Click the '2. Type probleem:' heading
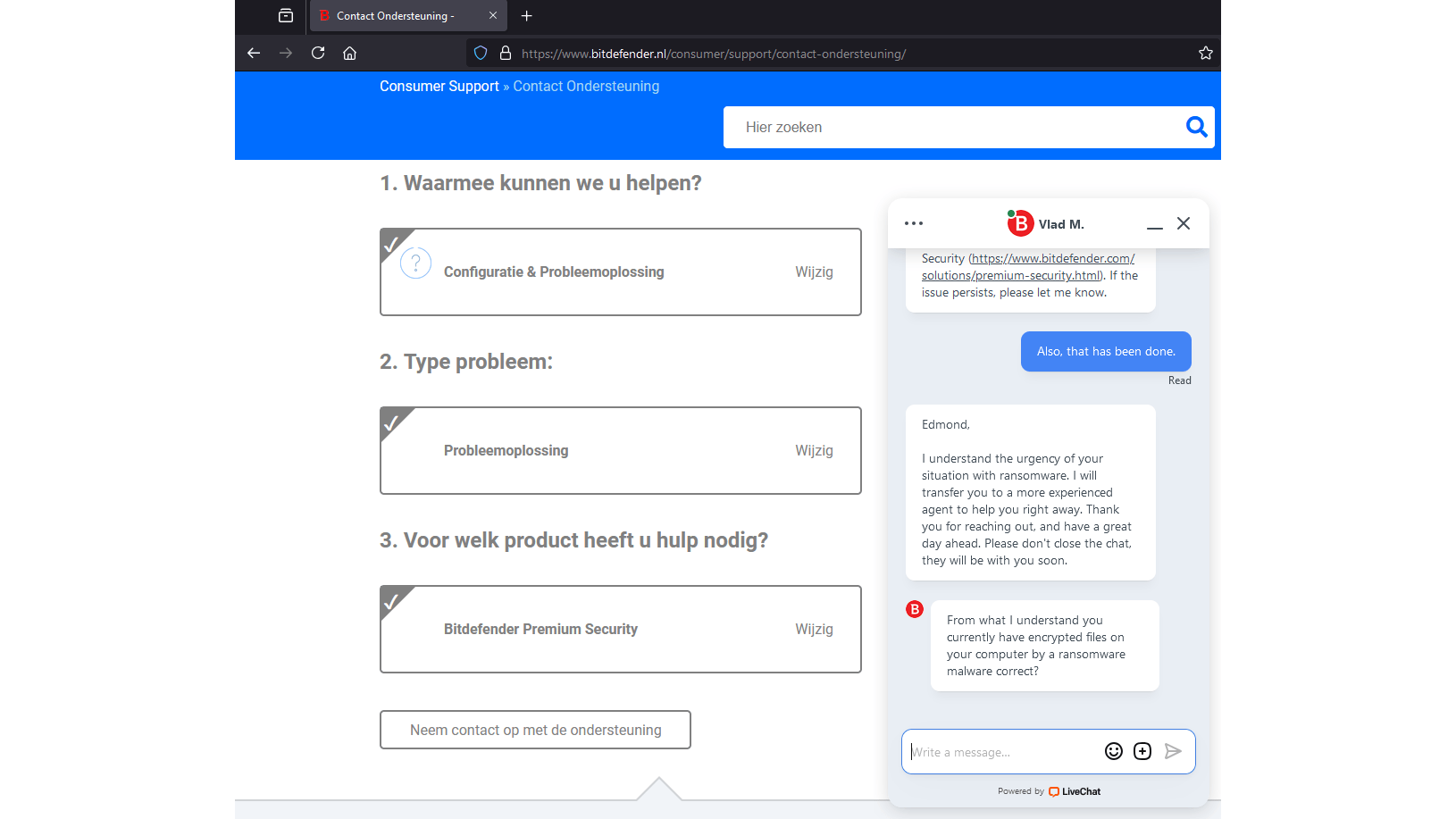Screen dimensions: 1456x819 (466, 362)
